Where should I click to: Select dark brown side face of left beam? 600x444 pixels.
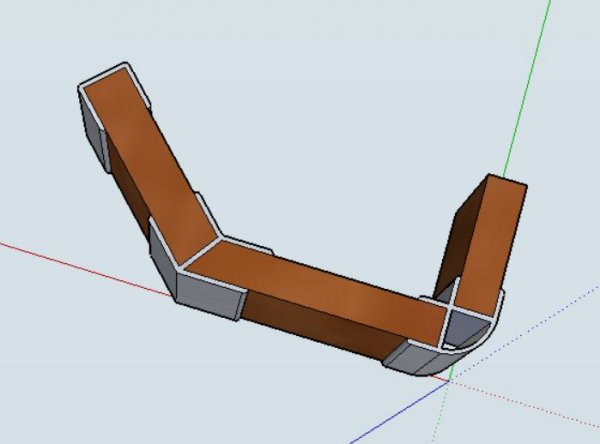click(x=128, y=180)
